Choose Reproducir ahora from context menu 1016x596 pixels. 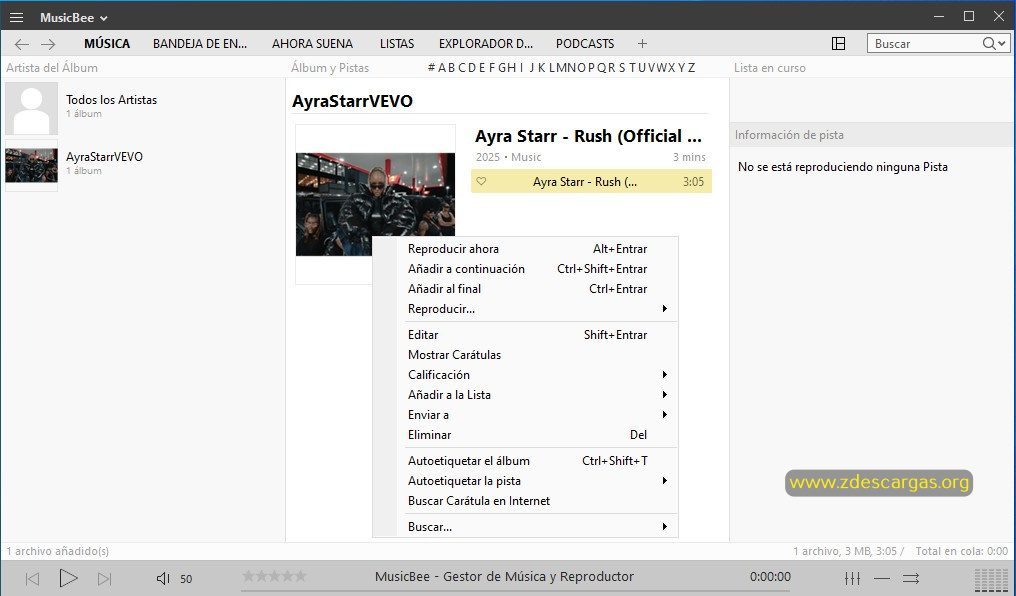[x=525, y=249]
